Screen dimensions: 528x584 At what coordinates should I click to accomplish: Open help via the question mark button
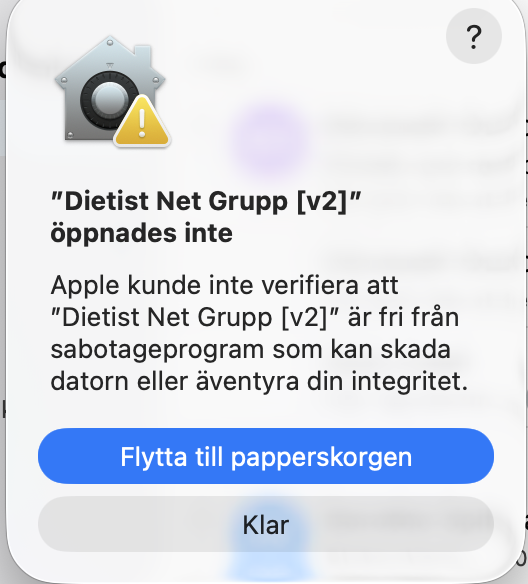[474, 36]
